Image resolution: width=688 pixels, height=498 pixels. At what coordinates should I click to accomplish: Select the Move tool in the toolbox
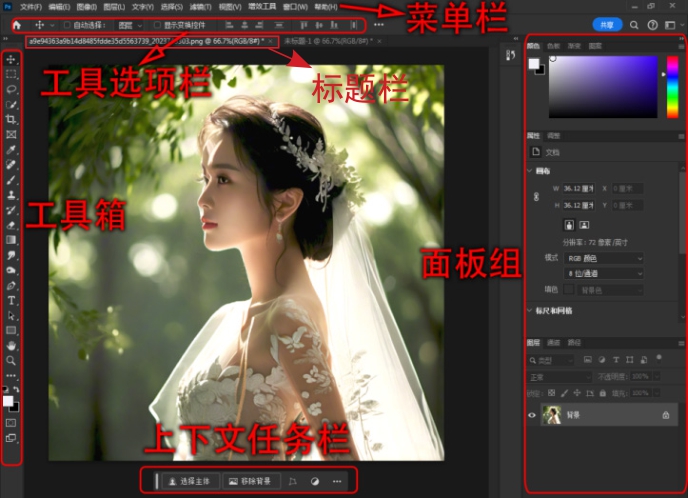pos(11,60)
